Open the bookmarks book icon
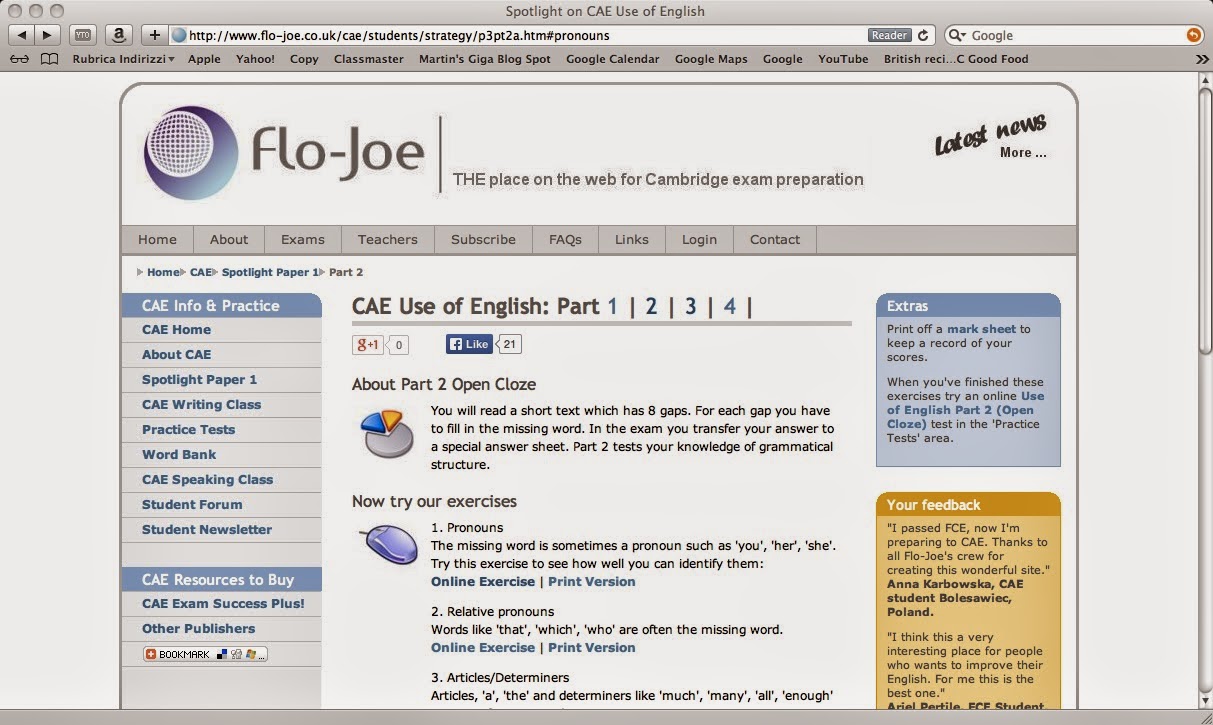The height and width of the screenshot is (725, 1213). point(49,59)
